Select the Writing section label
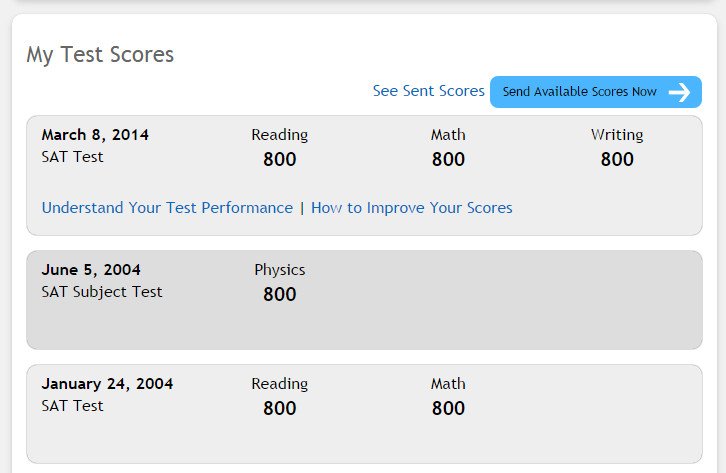The width and height of the screenshot is (726, 473). (617, 135)
